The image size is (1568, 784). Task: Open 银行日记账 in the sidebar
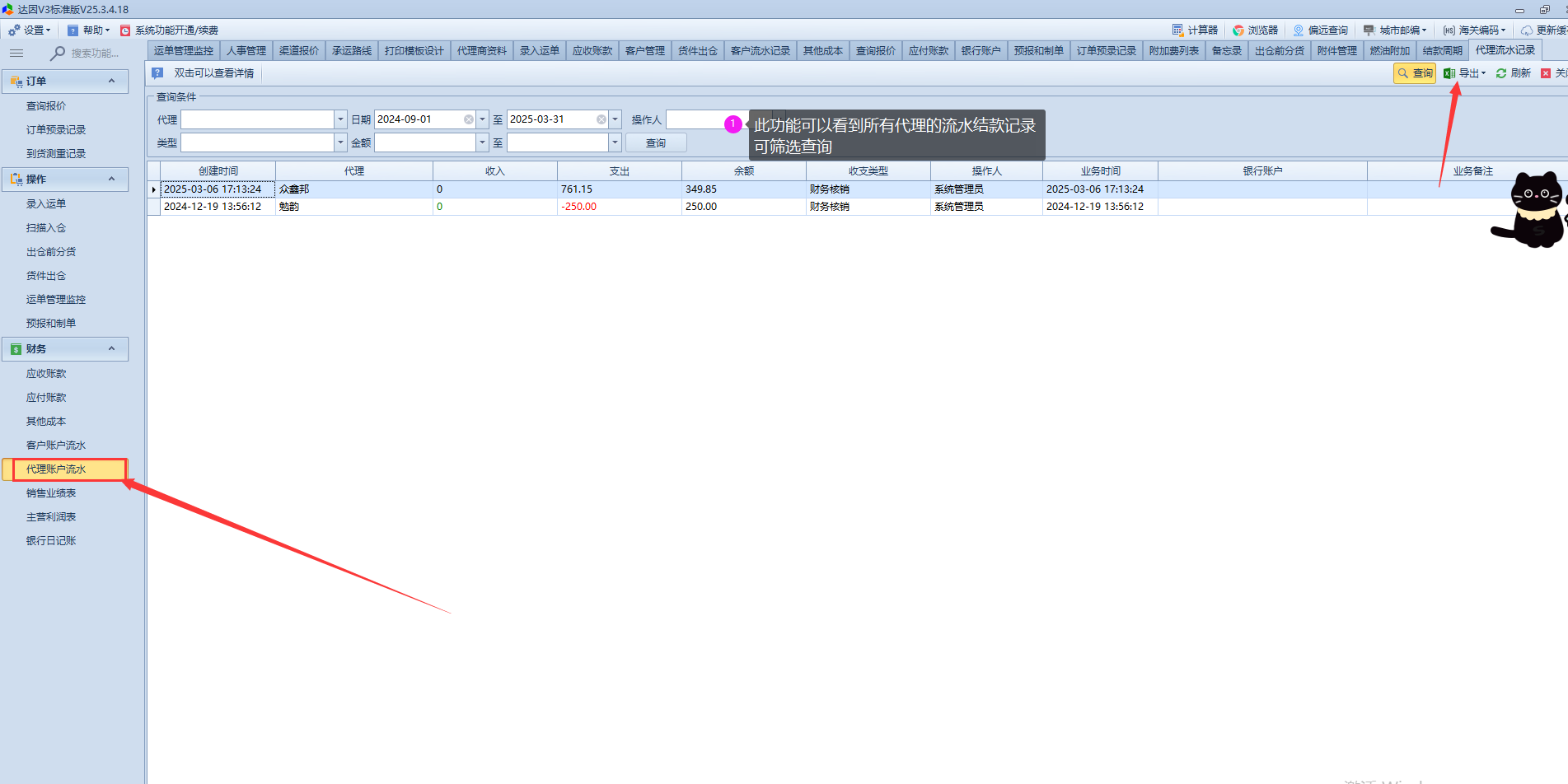[51, 541]
